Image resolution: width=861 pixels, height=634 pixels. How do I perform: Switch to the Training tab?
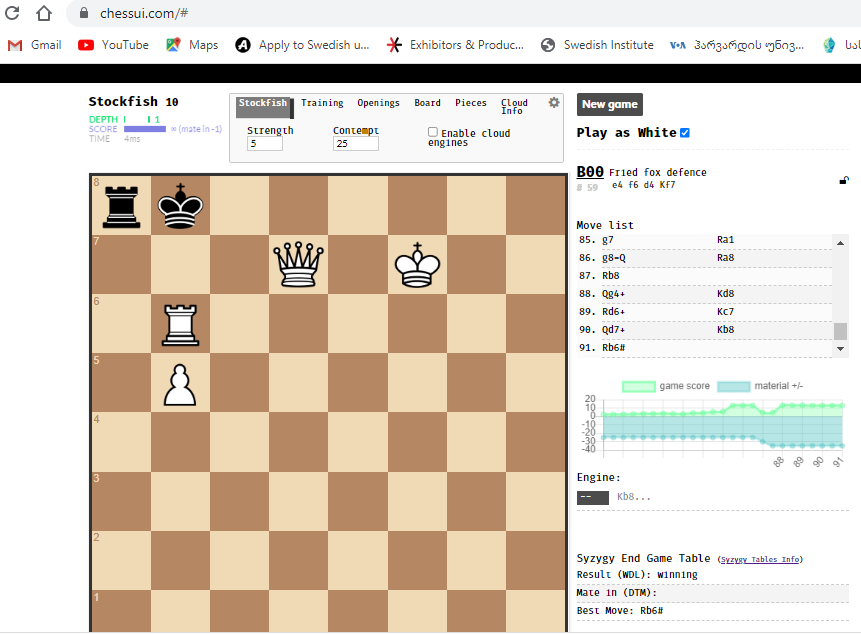[x=322, y=103]
